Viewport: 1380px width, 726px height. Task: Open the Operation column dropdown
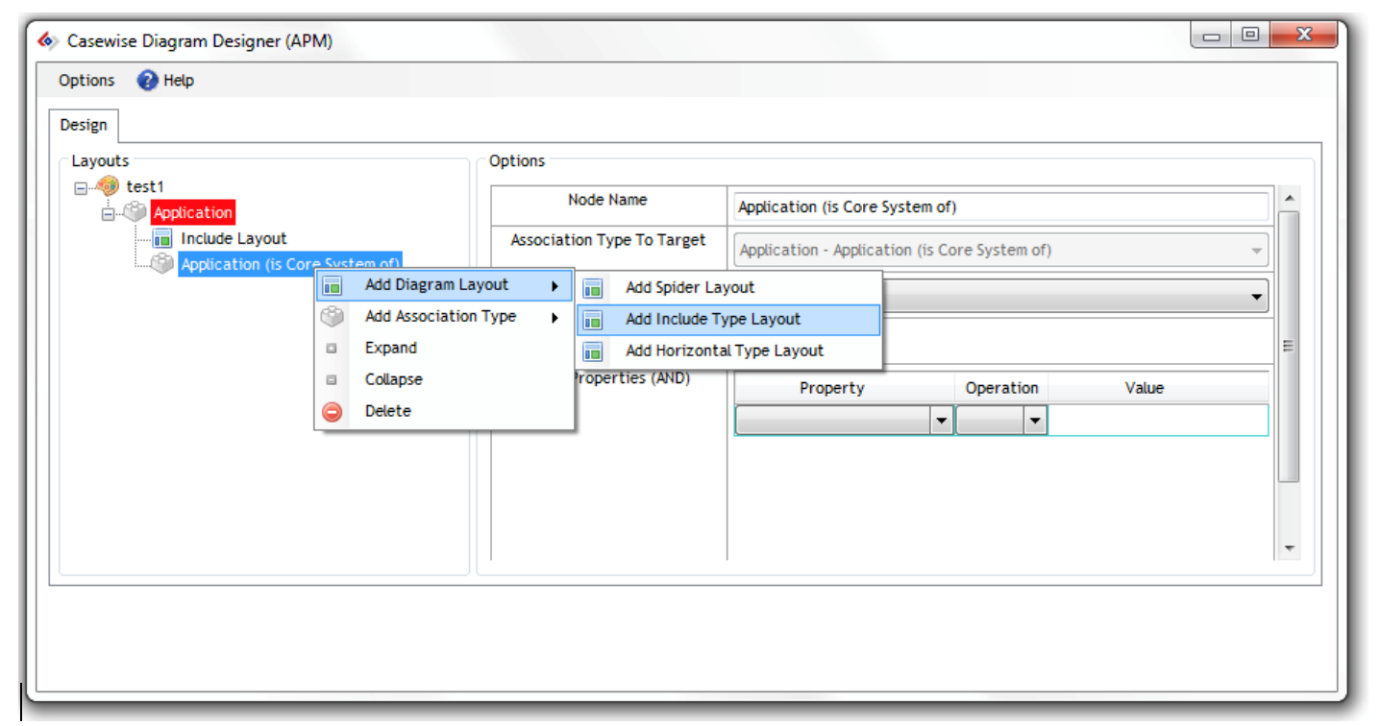(x=1035, y=421)
